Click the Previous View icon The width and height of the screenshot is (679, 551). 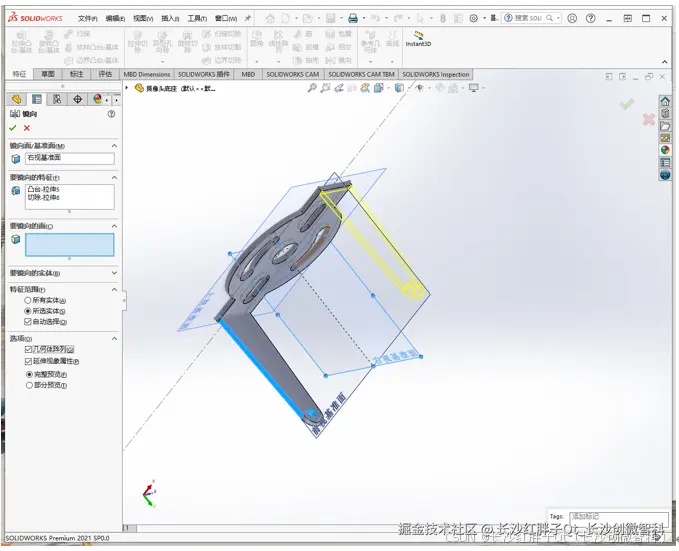(x=339, y=88)
